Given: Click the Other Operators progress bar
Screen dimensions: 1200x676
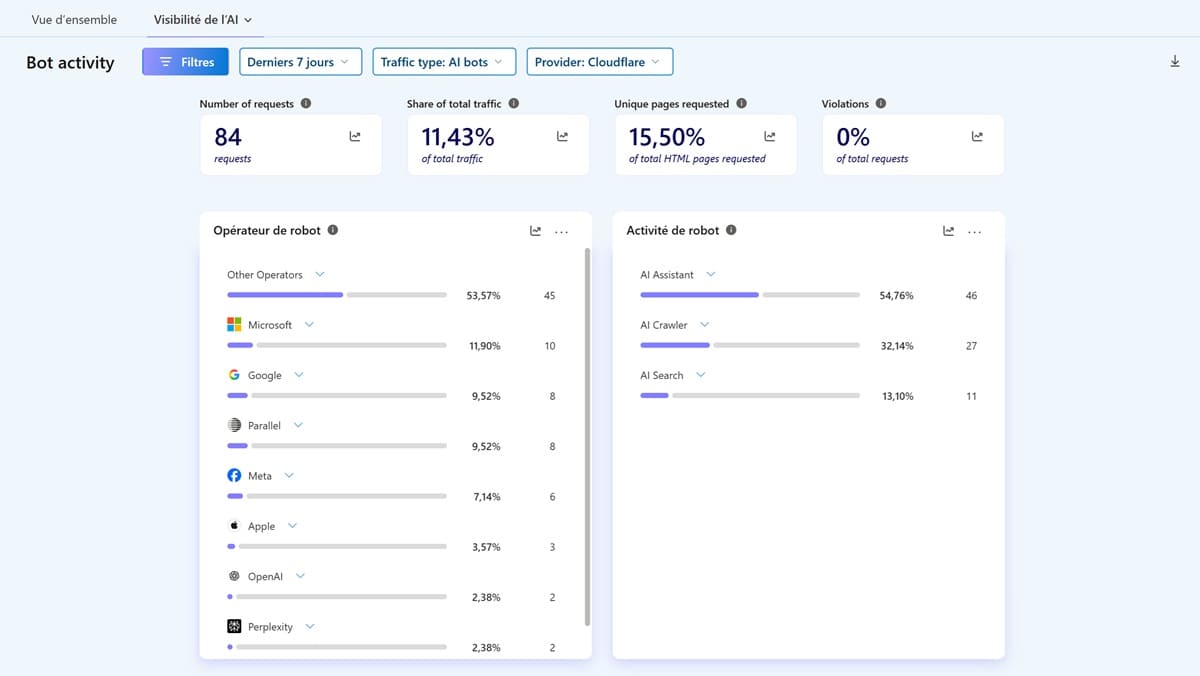Looking at the screenshot, I should [337, 295].
